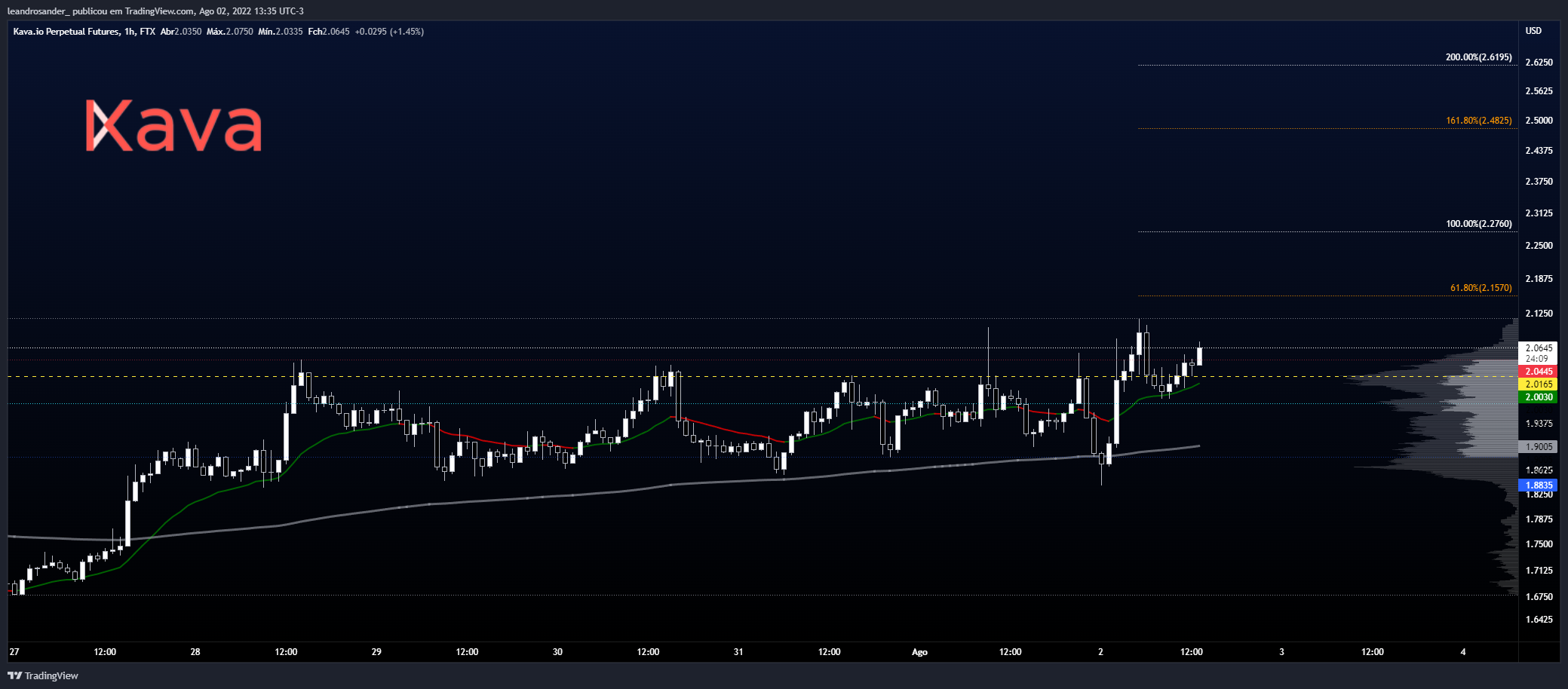Click the 27 date label on time axis

14,652
